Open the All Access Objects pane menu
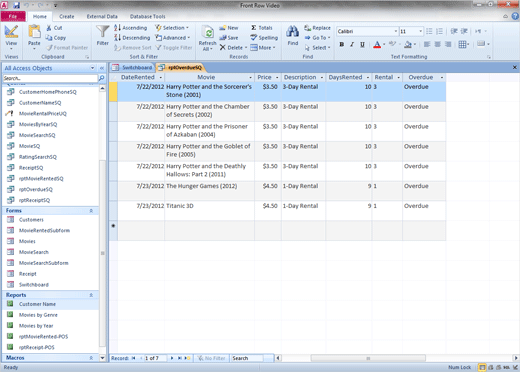The image size is (520, 372). [92, 68]
